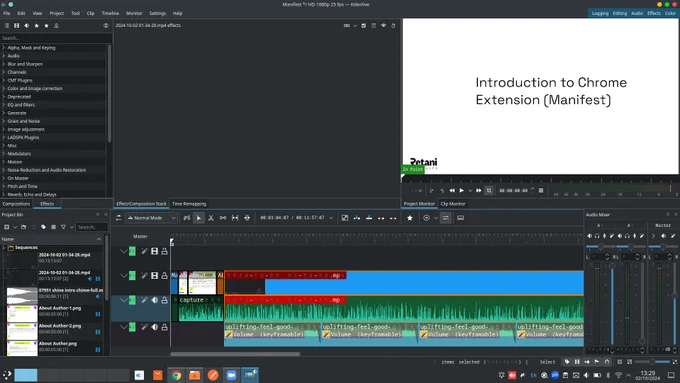The width and height of the screenshot is (680, 383).
Task: Switch to the Logging workspace layout
Action: coord(600,13)
